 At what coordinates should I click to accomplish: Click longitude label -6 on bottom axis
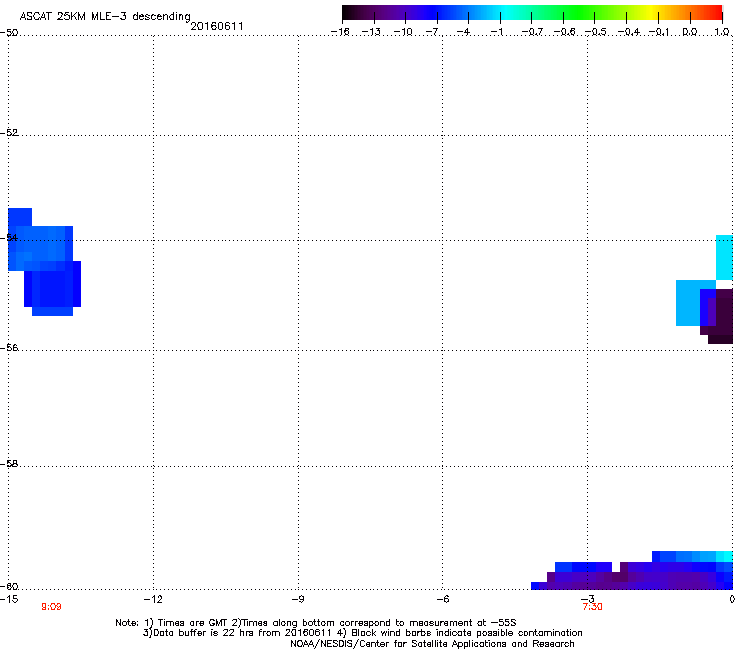pos(442,599)
